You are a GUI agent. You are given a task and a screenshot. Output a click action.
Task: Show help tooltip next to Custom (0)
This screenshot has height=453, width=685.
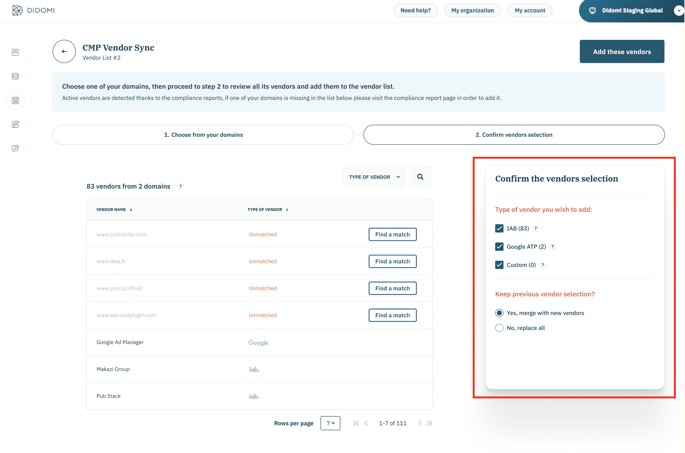[543, 265]
